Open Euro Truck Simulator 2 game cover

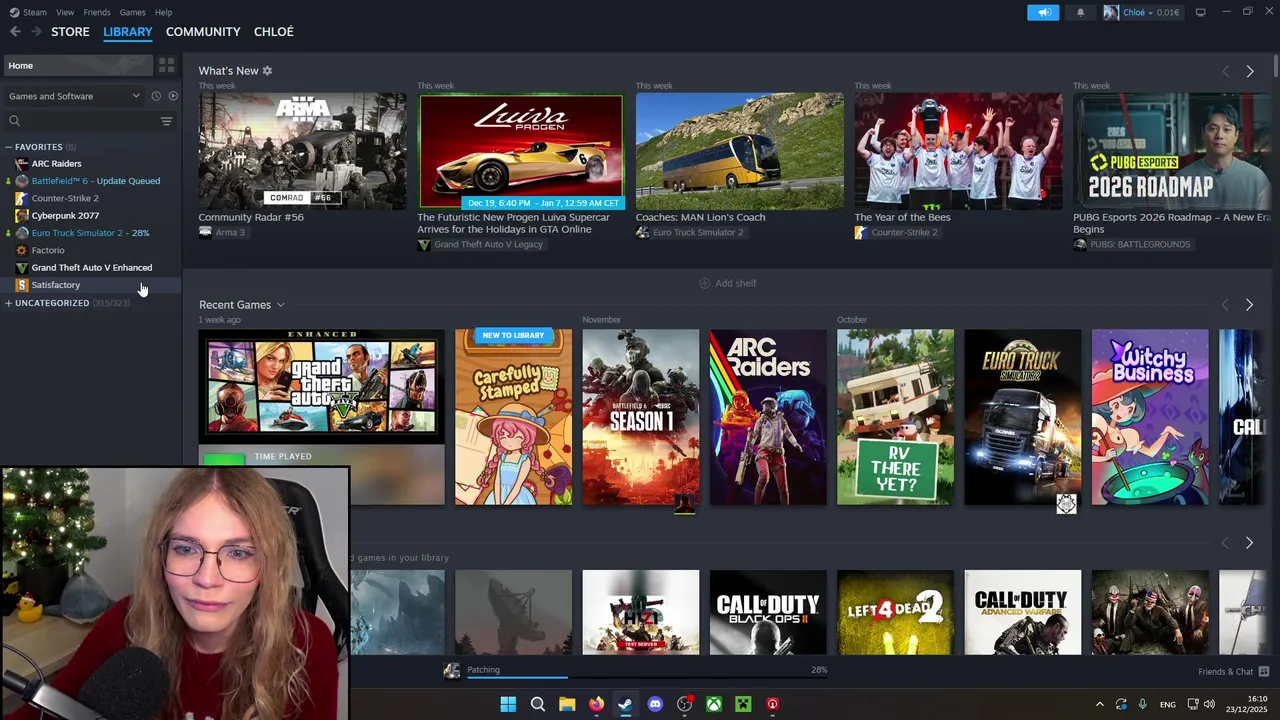click(x=1022, y=417)
